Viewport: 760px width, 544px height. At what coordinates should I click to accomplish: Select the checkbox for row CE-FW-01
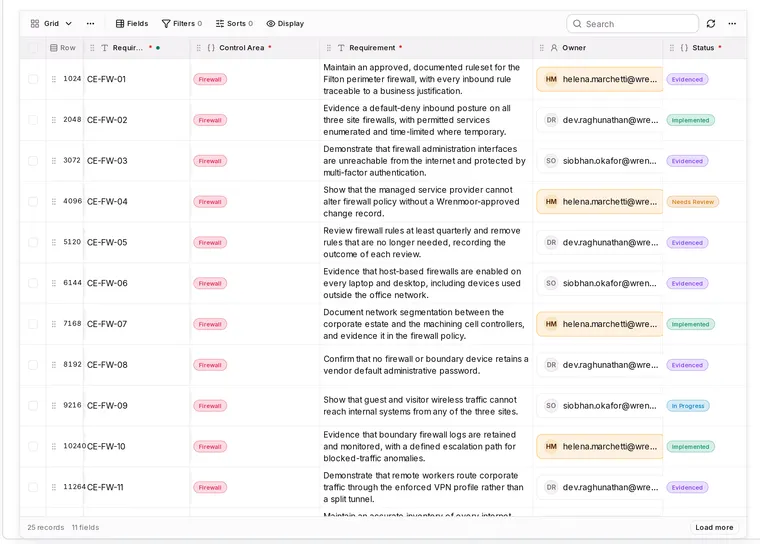click(33, 79)
